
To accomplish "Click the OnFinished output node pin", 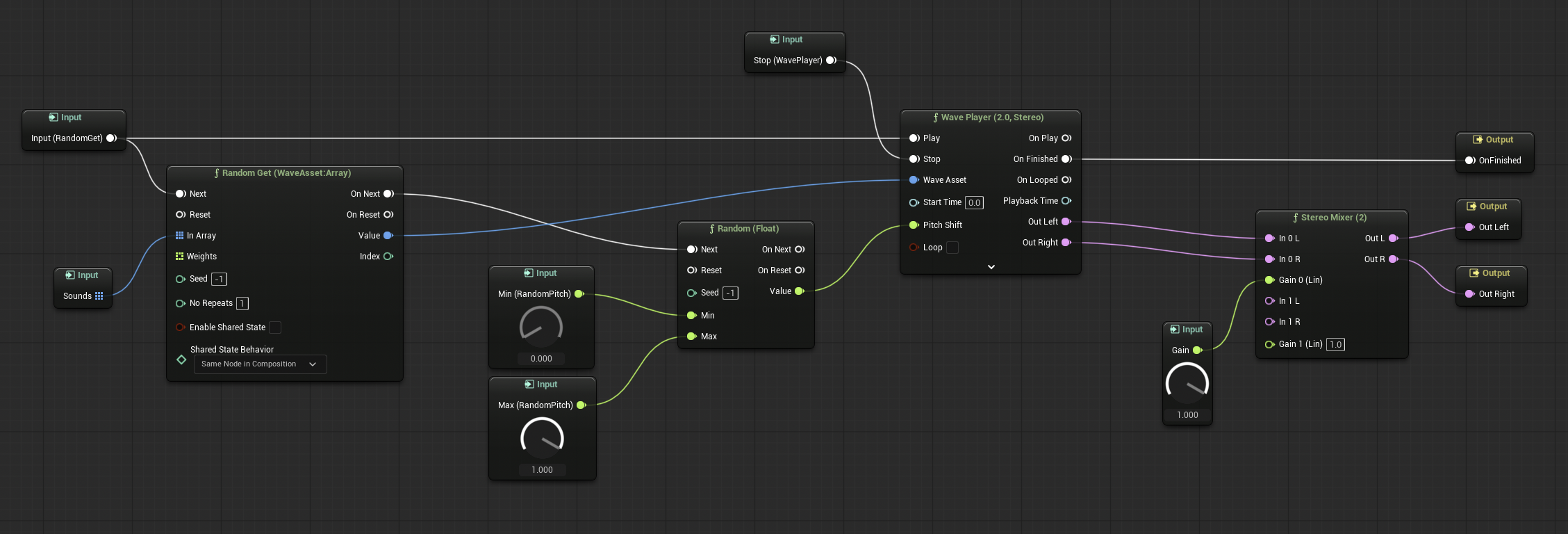I will tap(1470, 161).
